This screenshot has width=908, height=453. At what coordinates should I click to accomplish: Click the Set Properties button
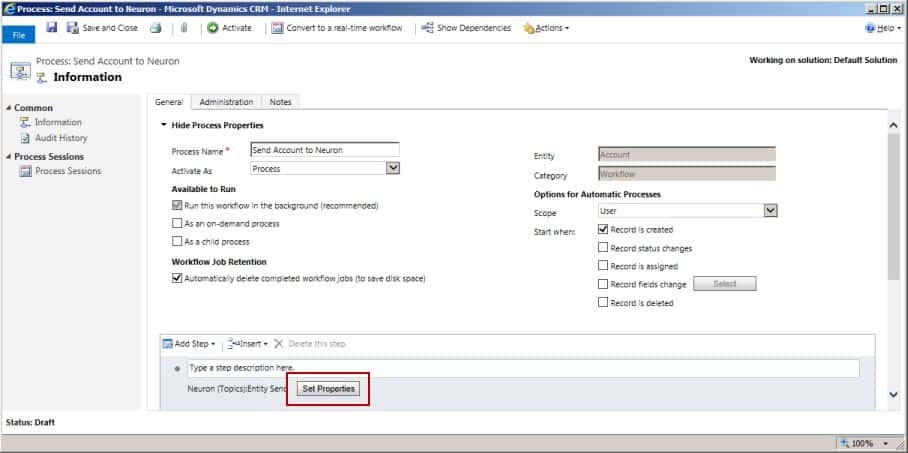coord(328,389)
